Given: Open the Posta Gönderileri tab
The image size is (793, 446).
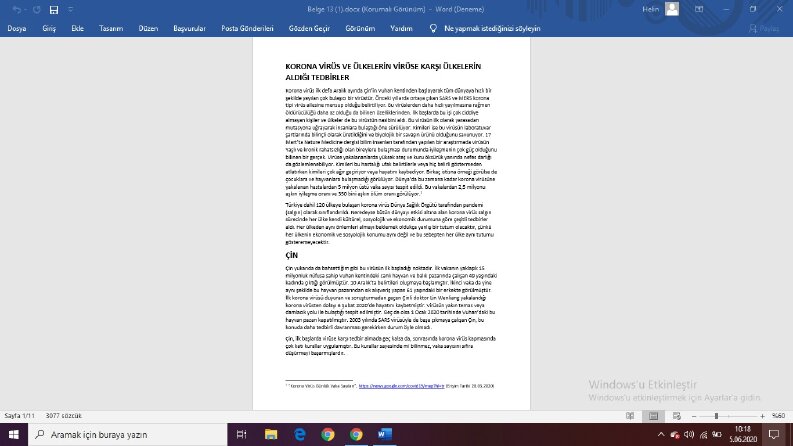Looking at the screenshot, I should click(247, 28).
